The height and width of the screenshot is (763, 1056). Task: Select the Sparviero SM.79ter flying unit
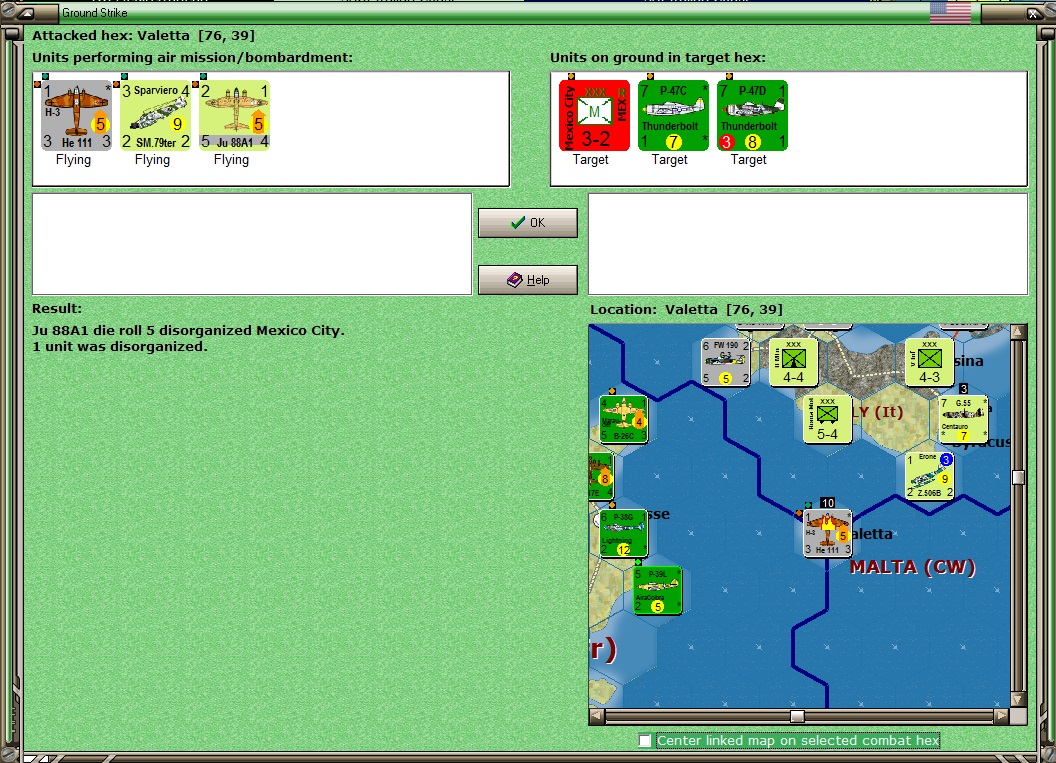156,115
